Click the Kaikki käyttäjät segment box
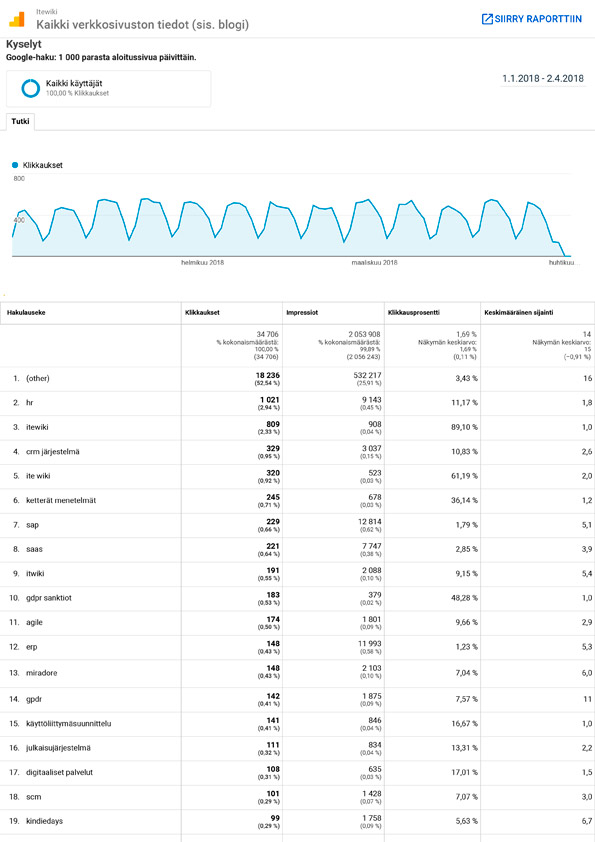Viewport: 595px width, 842px height. (108, 89)
